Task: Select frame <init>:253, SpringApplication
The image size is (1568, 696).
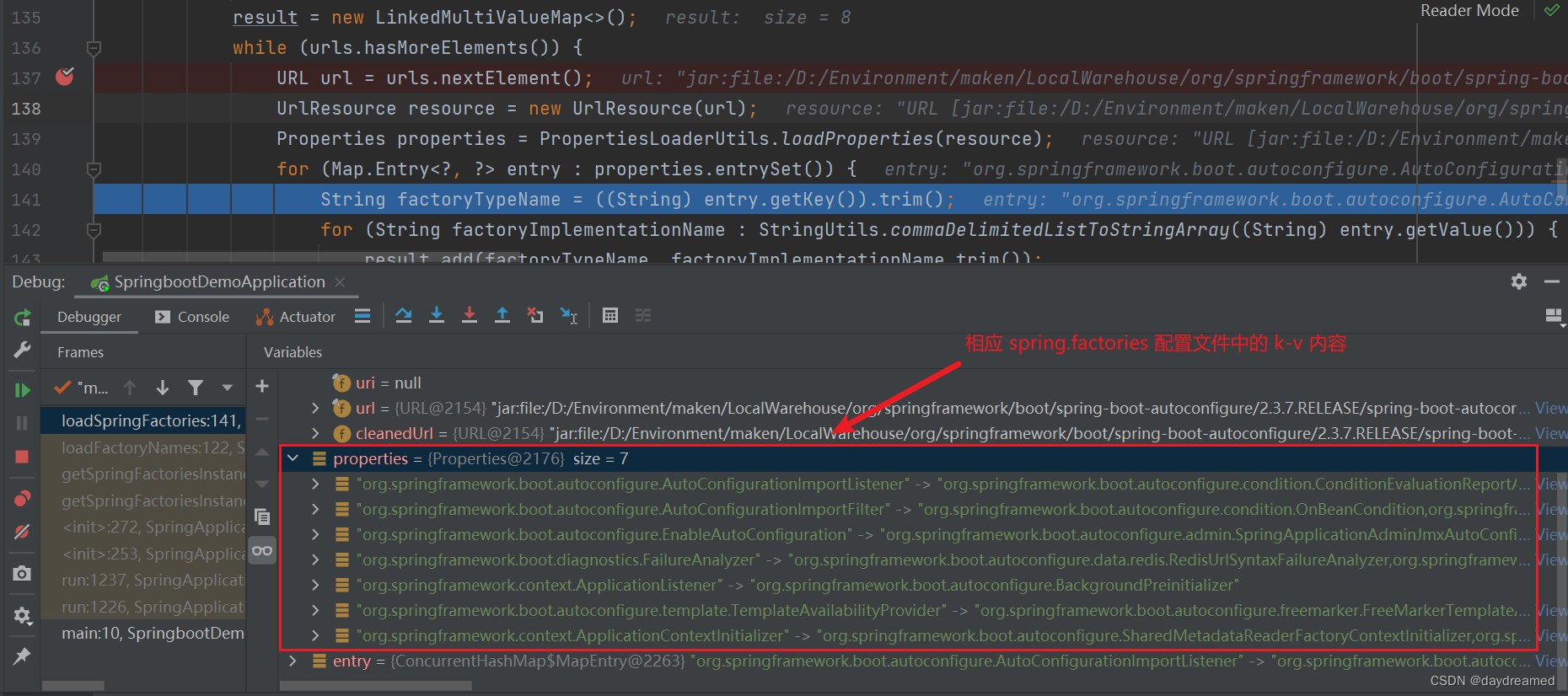Action: click(143, 554)
